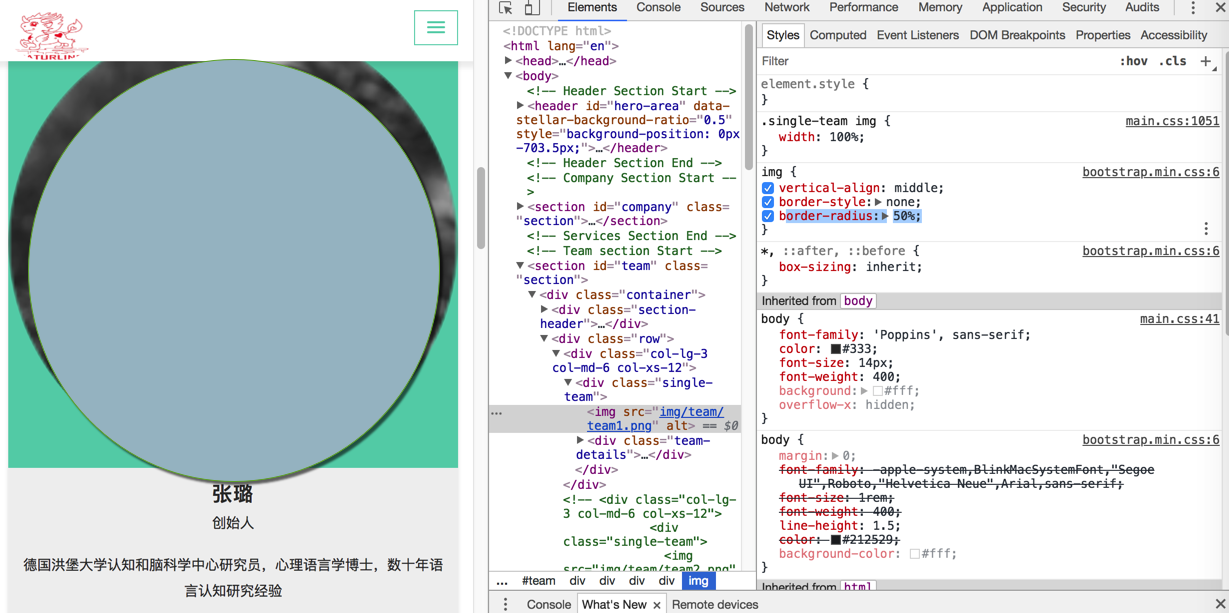1229x613 pixels.
Task: Open bootstrap.min.css:6 link for img rule
Action: pyautogui.click(x=1151, y=172)
